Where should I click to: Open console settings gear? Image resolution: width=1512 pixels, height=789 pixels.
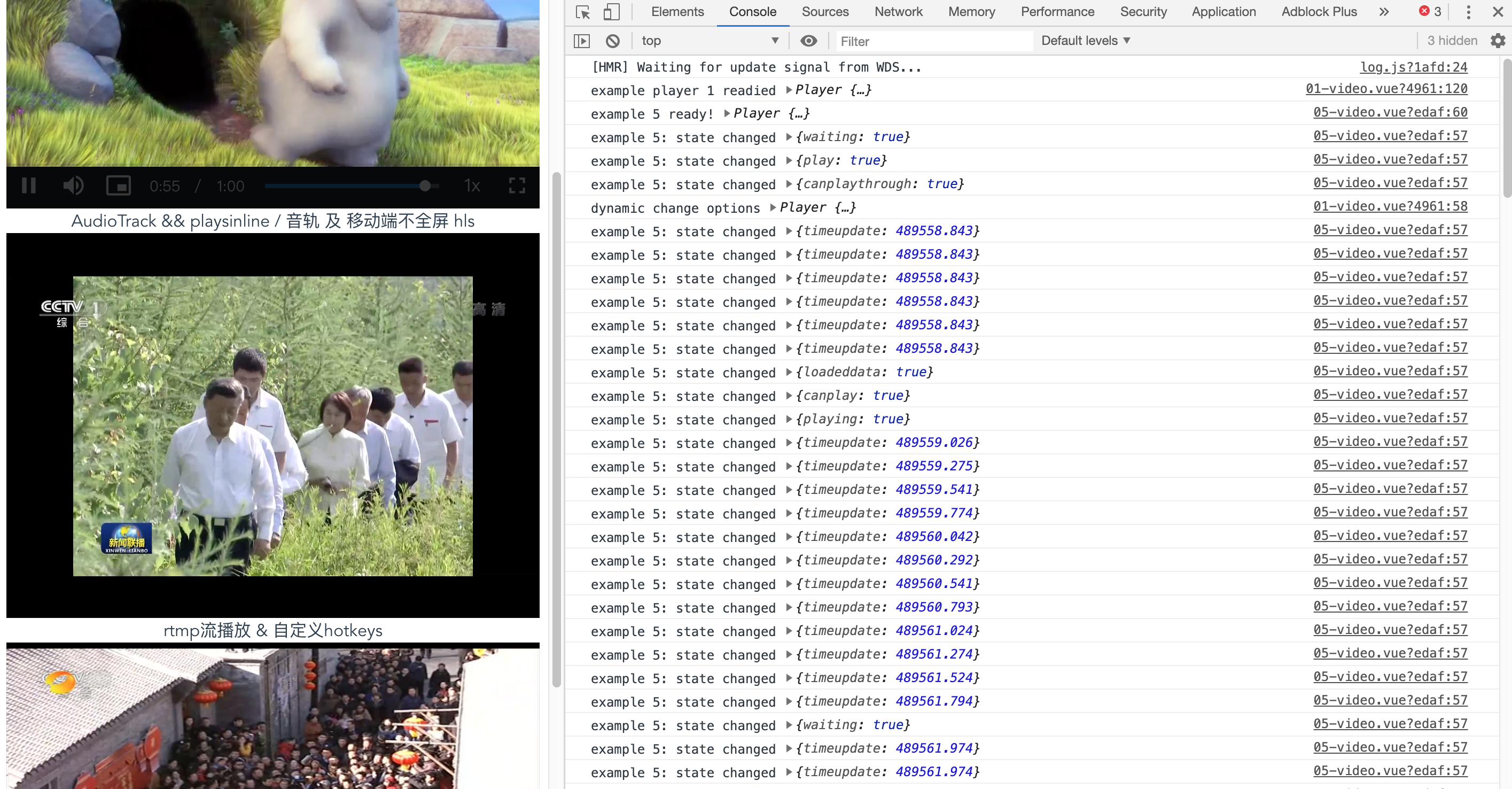point(1498,41)
